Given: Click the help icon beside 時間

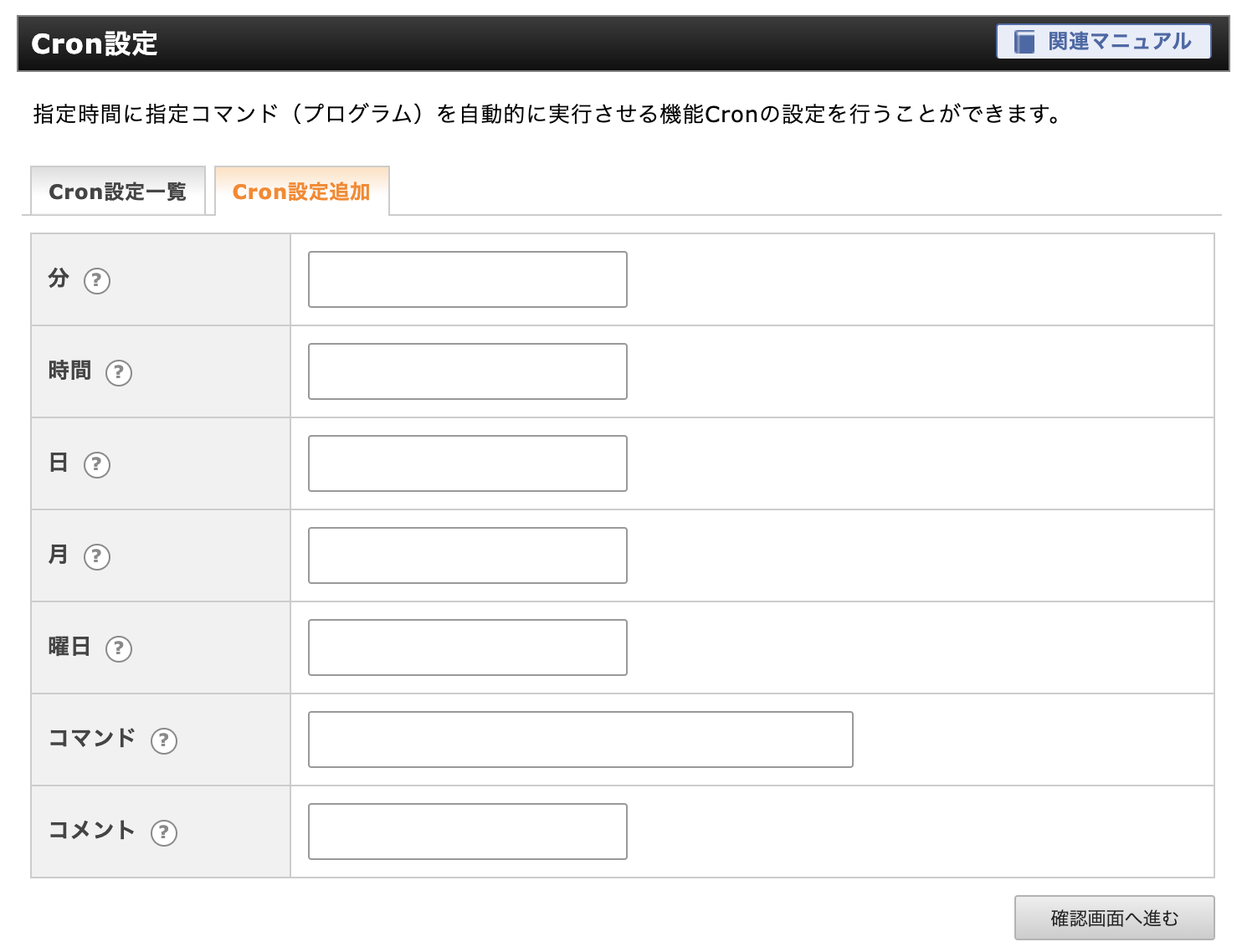Looking at the screenshot, I should 119,372.
